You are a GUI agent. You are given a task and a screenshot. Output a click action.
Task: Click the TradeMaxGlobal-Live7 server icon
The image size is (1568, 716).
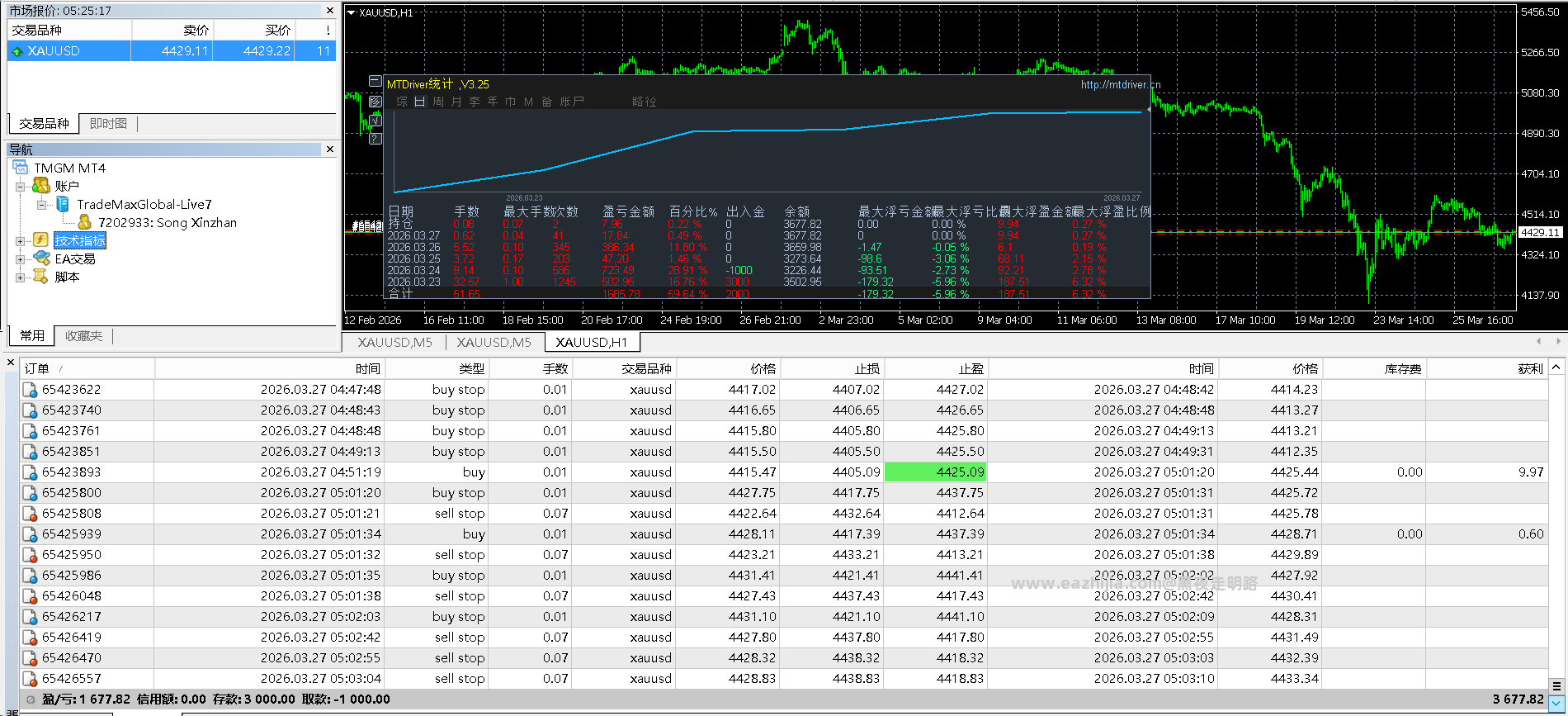tap(63, 204)
